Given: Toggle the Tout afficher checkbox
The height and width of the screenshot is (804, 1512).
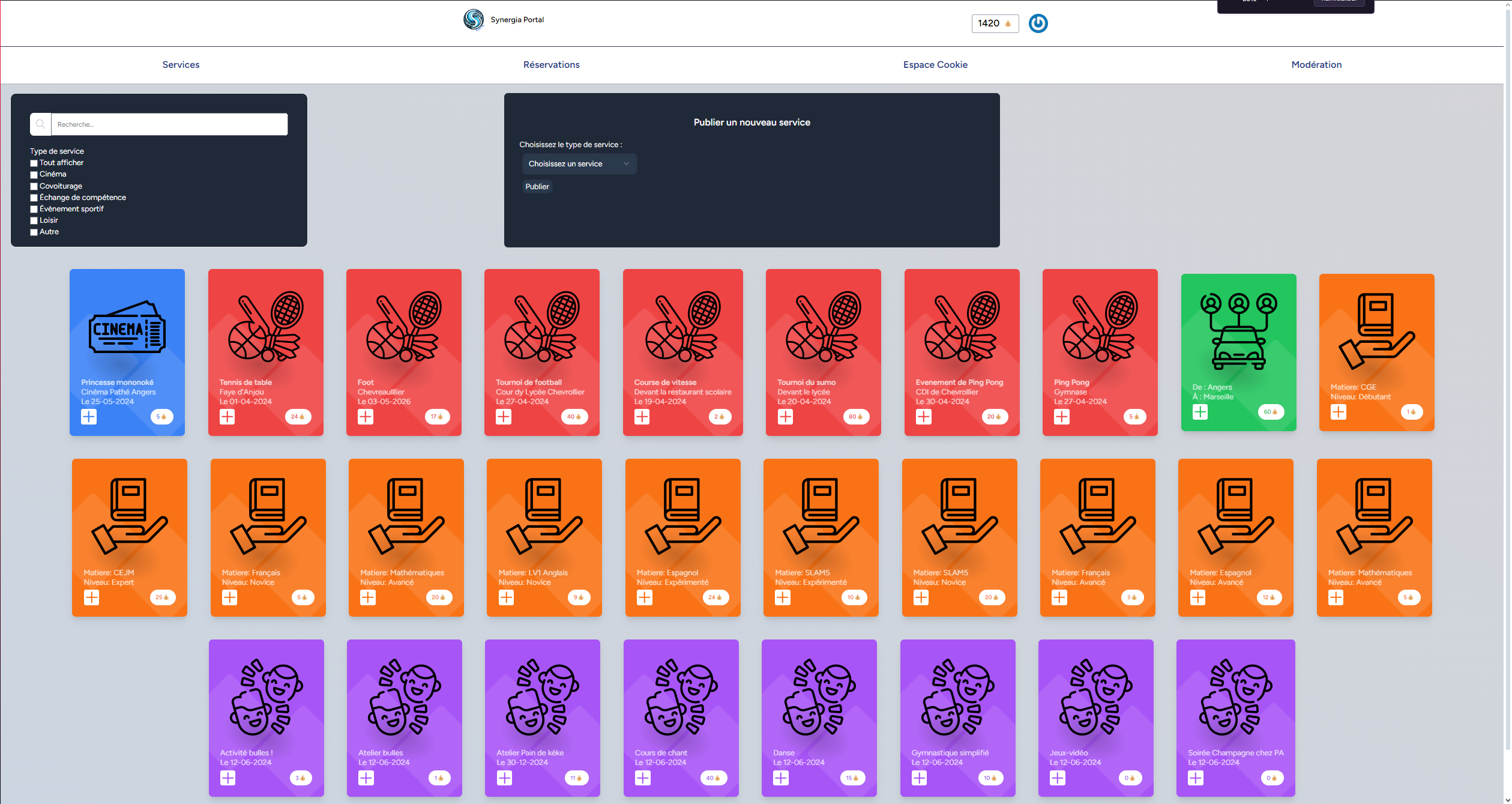Looking at the screenshot, I should click(34, 163).
